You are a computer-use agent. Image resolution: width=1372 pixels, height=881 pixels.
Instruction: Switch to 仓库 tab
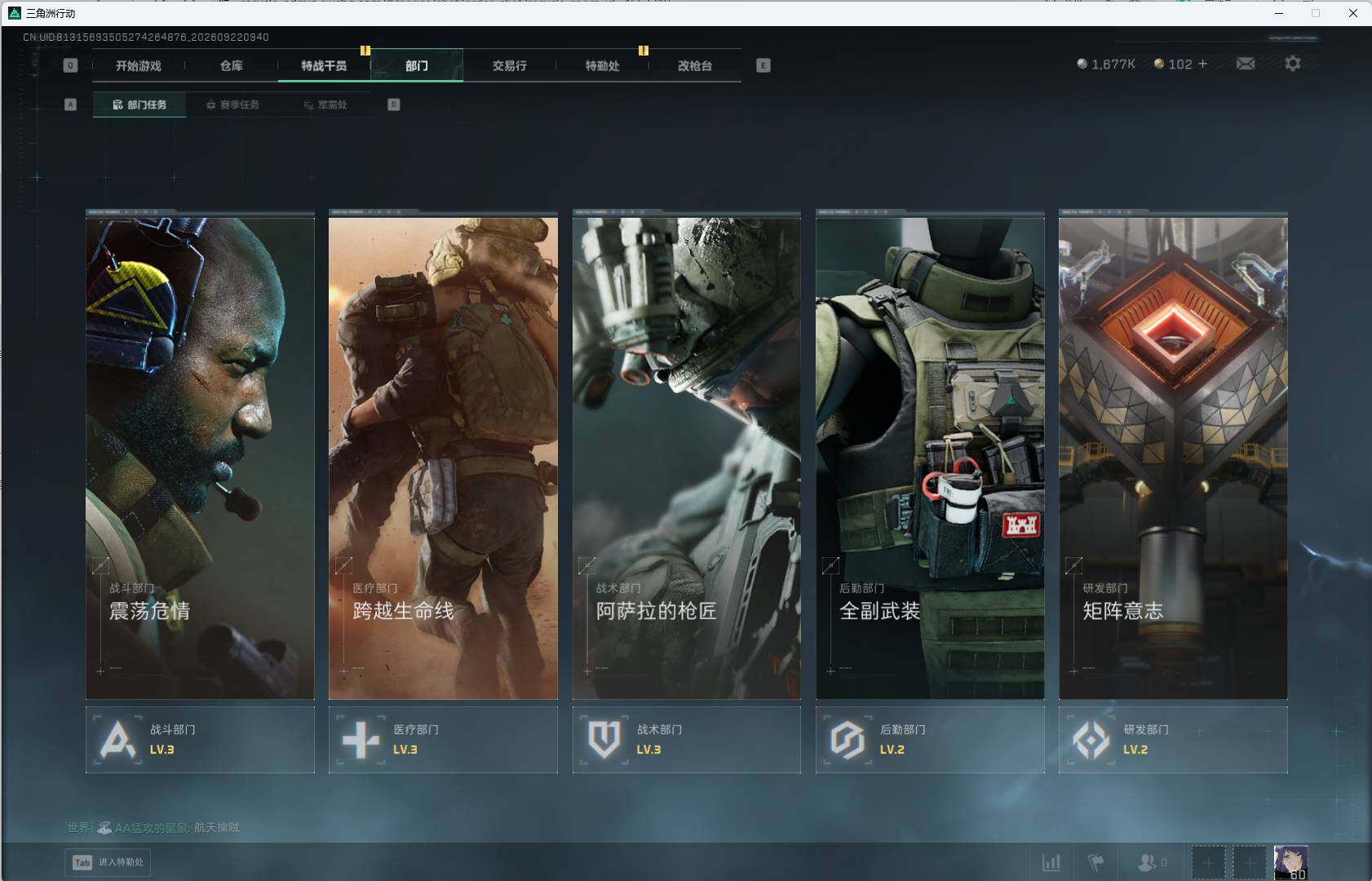[x=232, y=65]
